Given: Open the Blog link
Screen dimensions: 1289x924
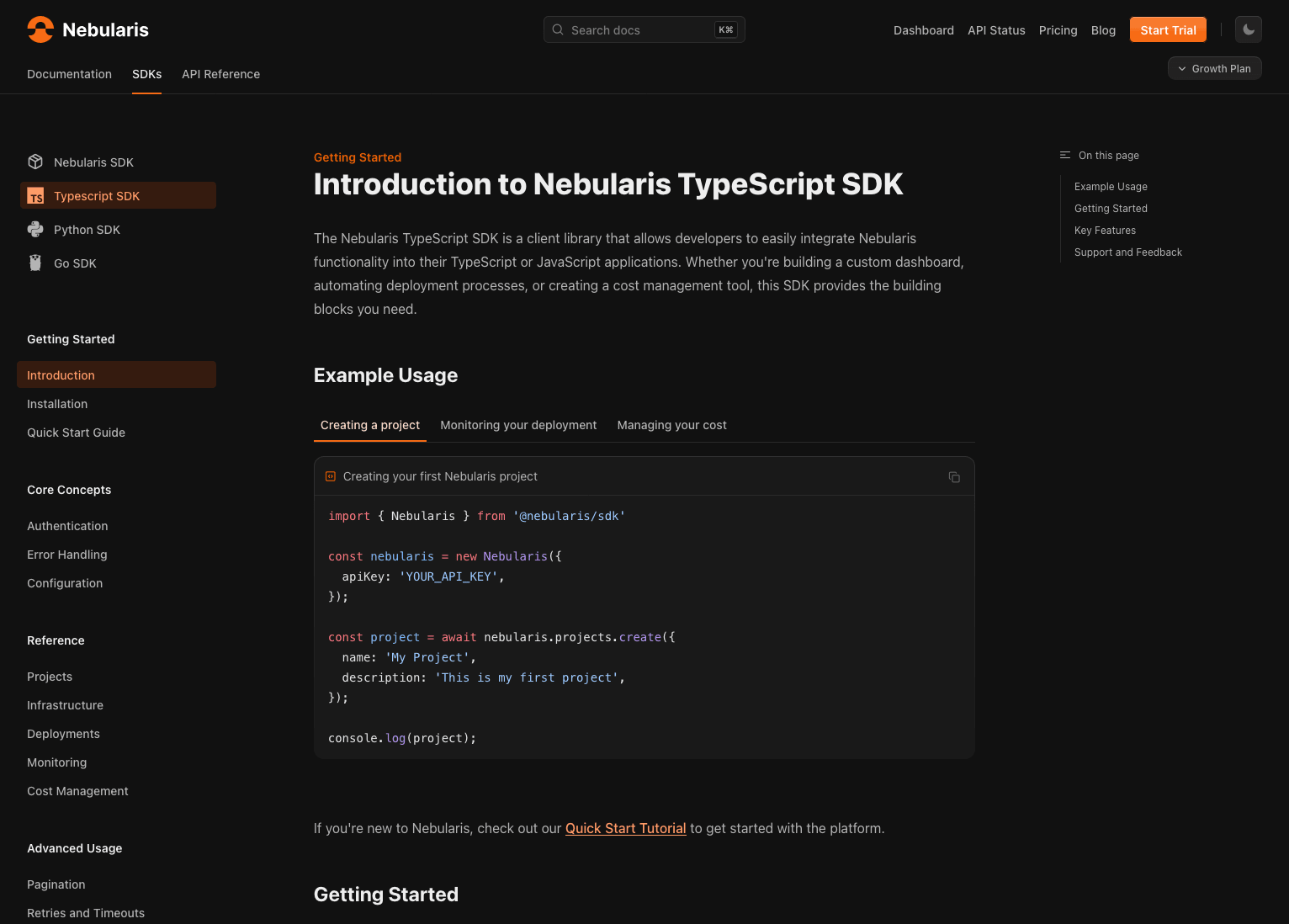Looking at the screenshot, I should [1103, 30].
